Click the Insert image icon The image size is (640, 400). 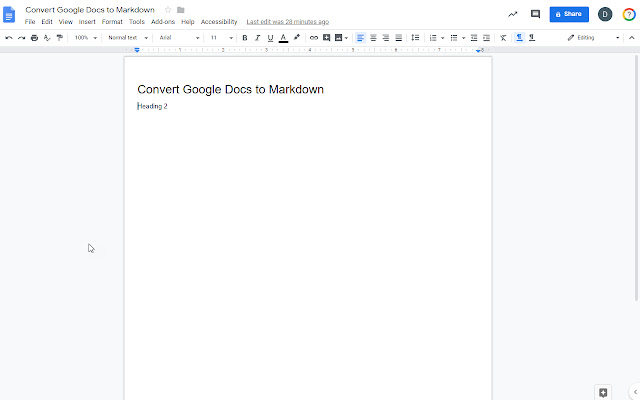(338, 38)
